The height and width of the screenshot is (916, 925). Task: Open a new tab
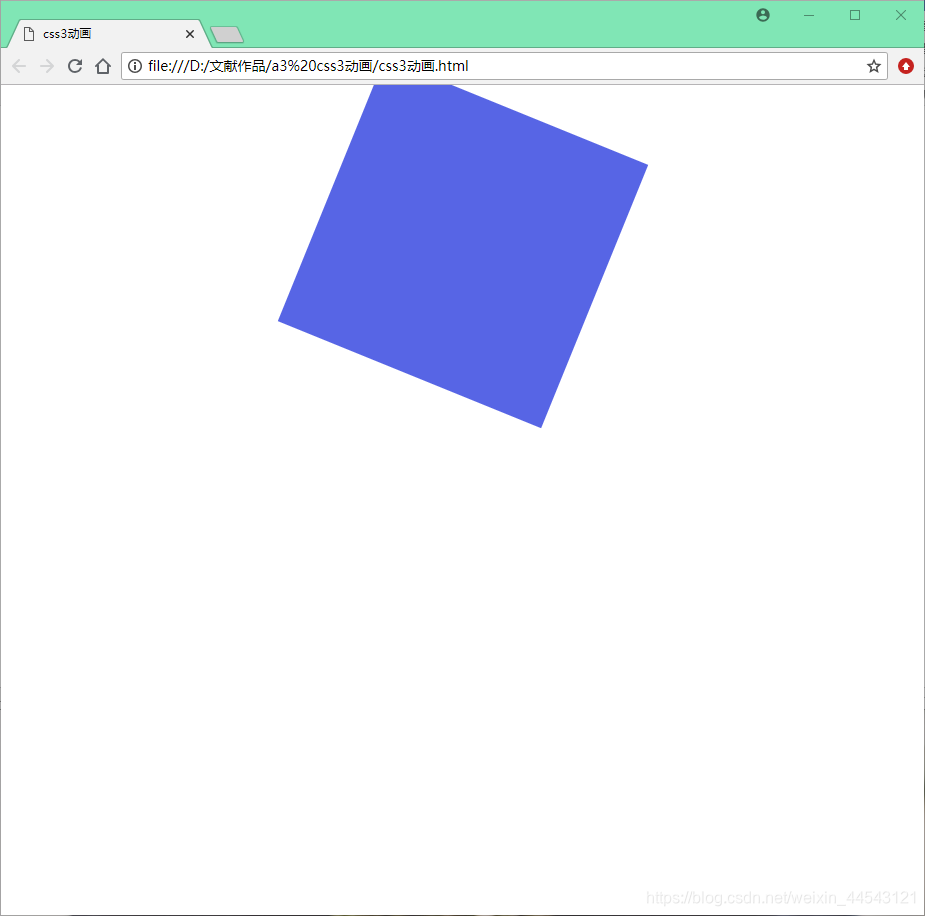pos(227,35)
